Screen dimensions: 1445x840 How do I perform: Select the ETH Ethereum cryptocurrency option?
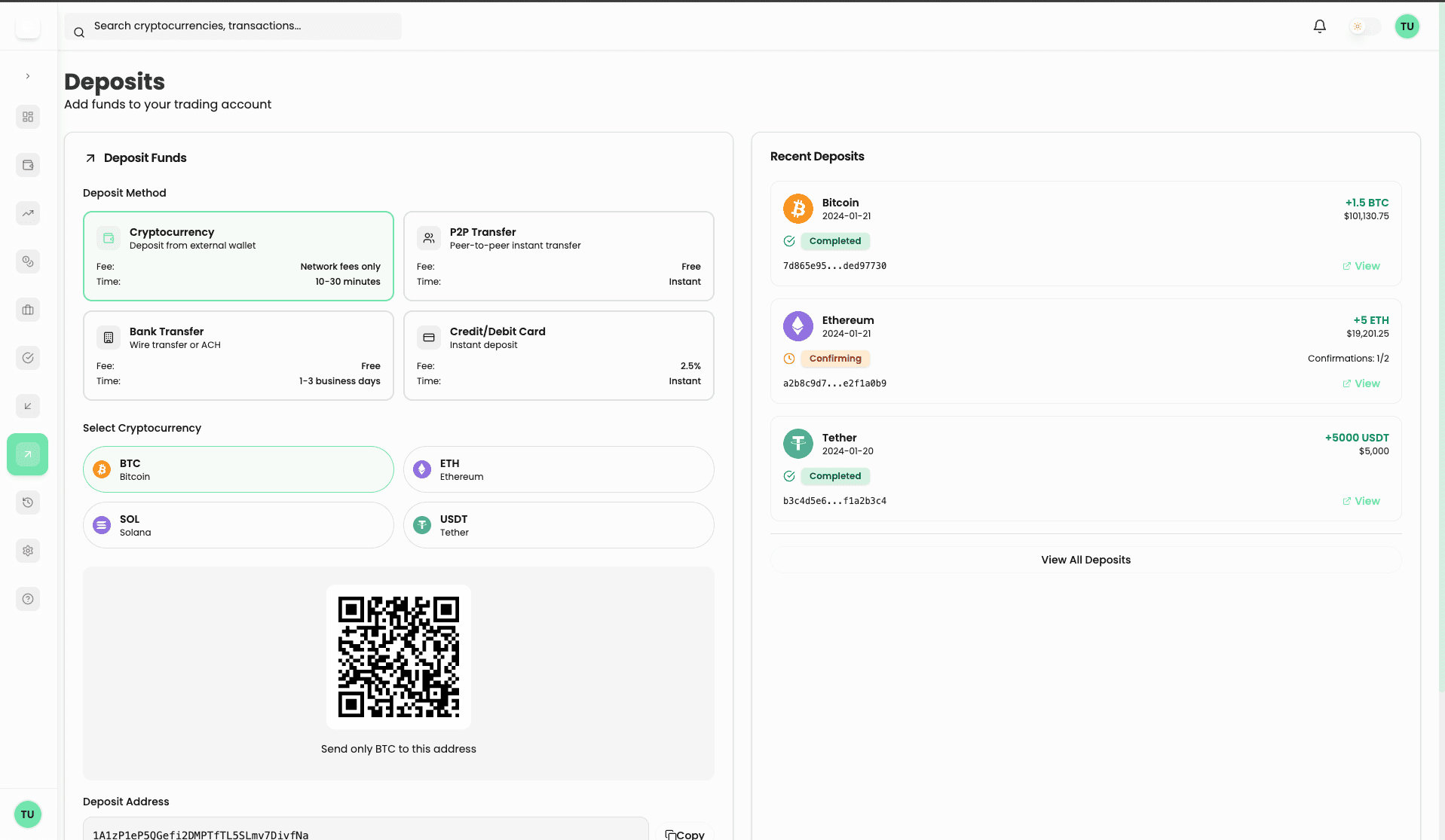(x=558, y=469)
